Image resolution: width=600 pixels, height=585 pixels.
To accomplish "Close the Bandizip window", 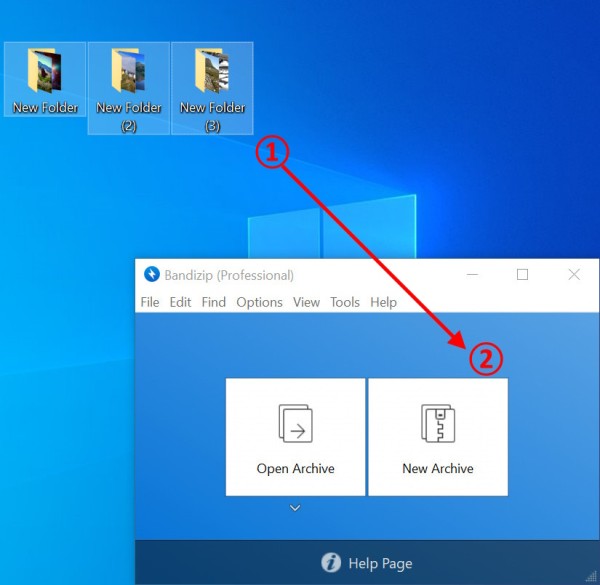I will click(574, 275).
